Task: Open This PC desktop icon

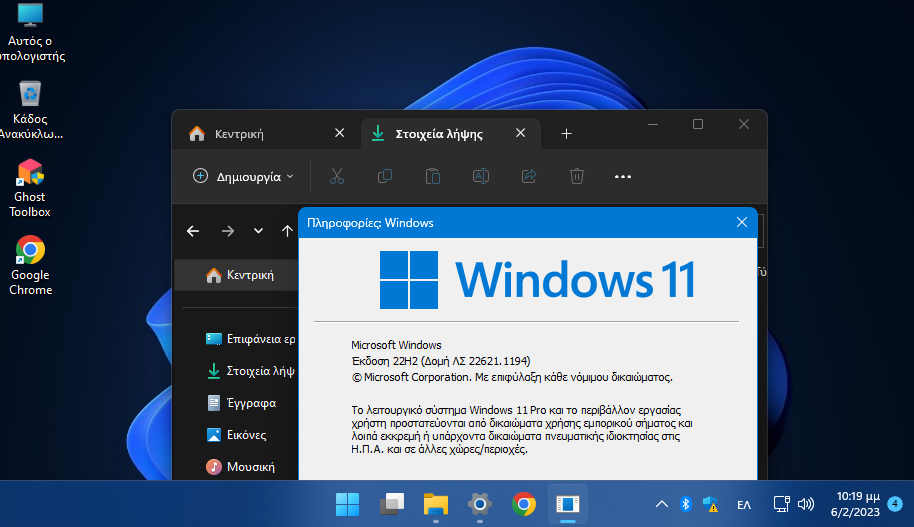Action: coord(30,32)
